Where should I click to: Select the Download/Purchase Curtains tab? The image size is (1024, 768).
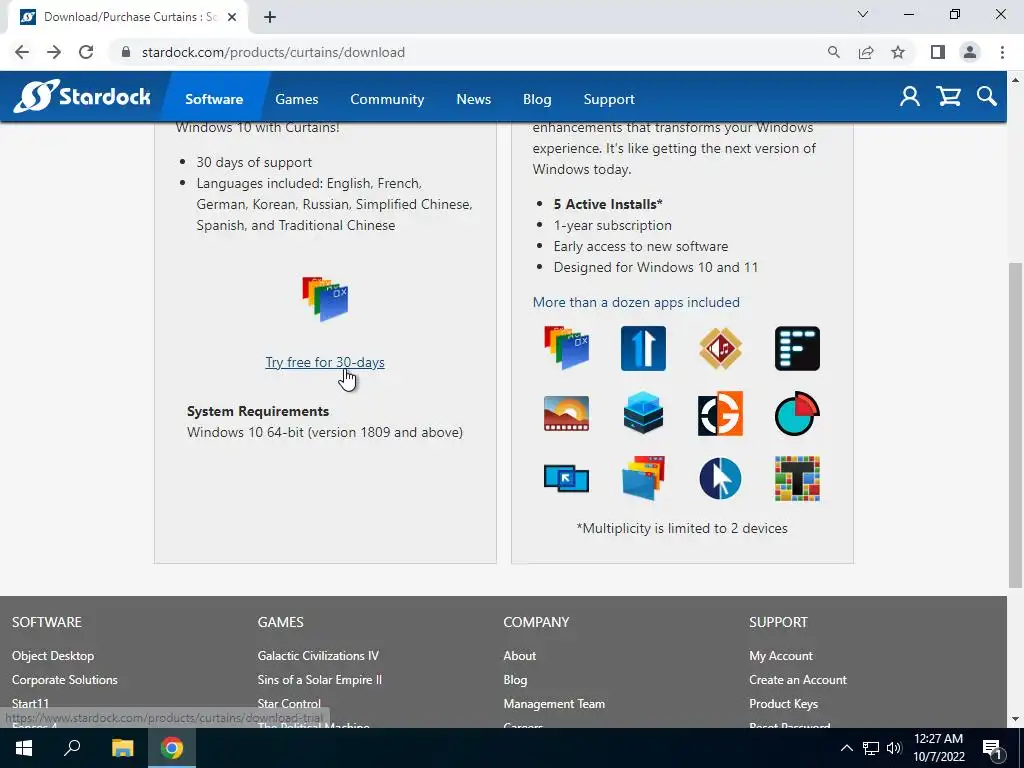128,17
